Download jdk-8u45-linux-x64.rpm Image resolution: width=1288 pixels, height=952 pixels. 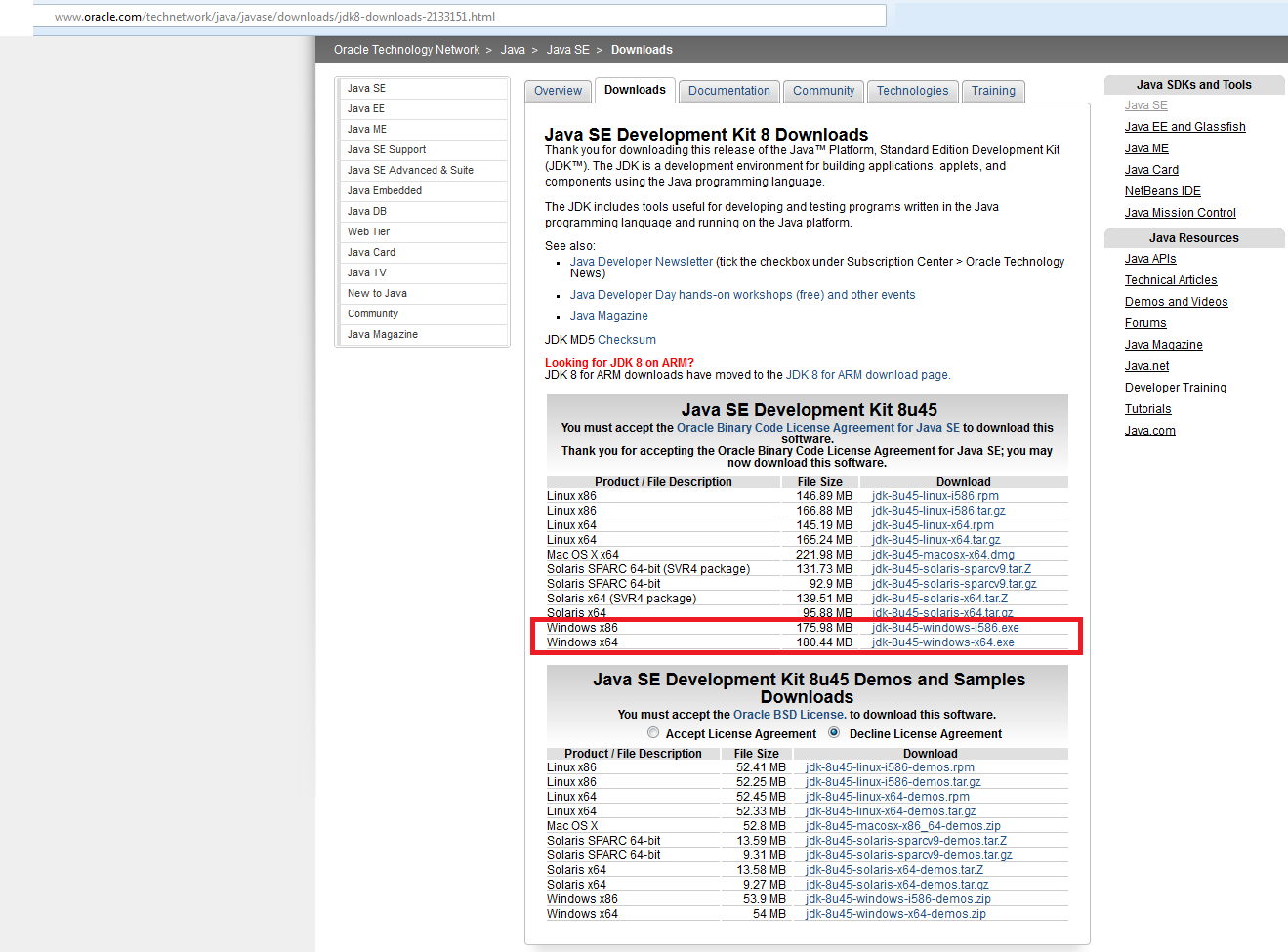click(x=933, y=525)
